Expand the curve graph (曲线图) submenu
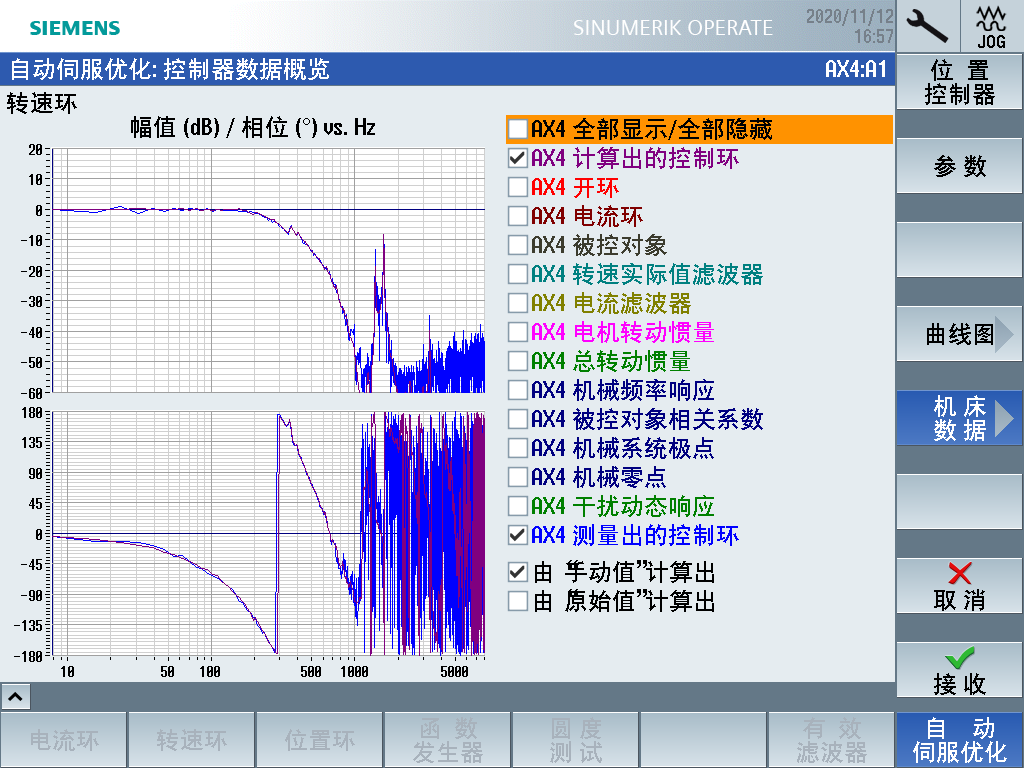 (x=959, y=335)
